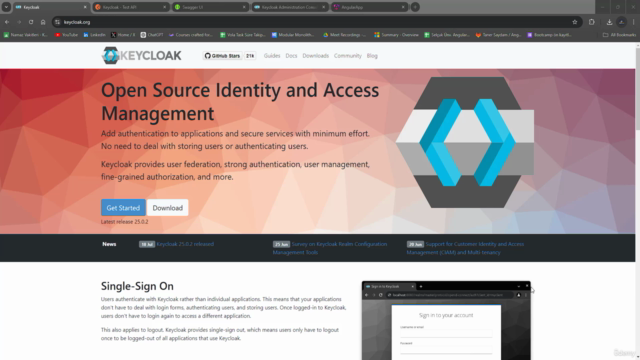
Task: Bookmark this page with the star icon
Action: point(575,22)
